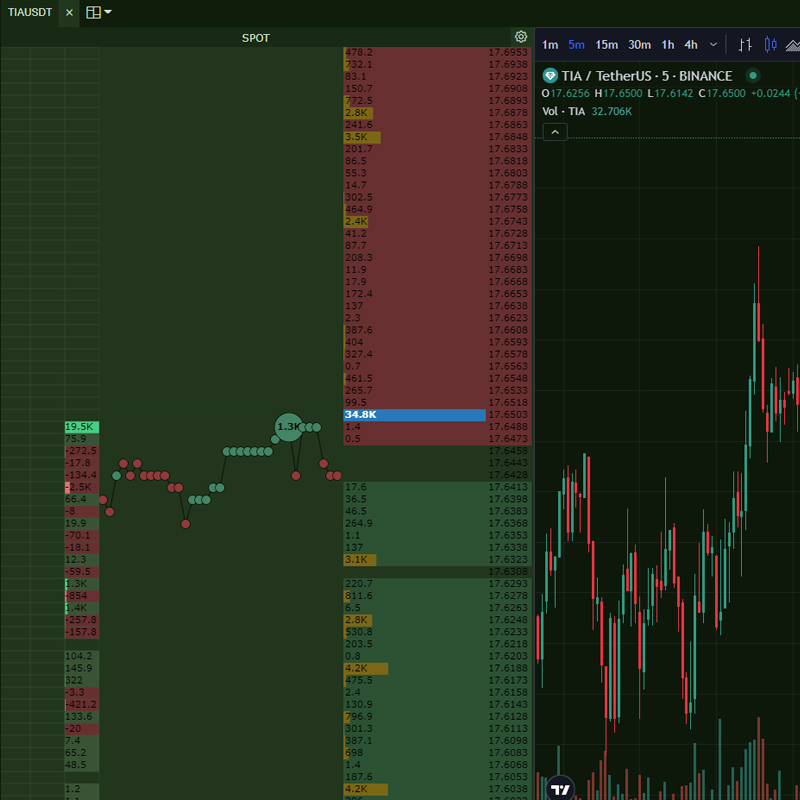Click the green market status dot

[753, 76]
